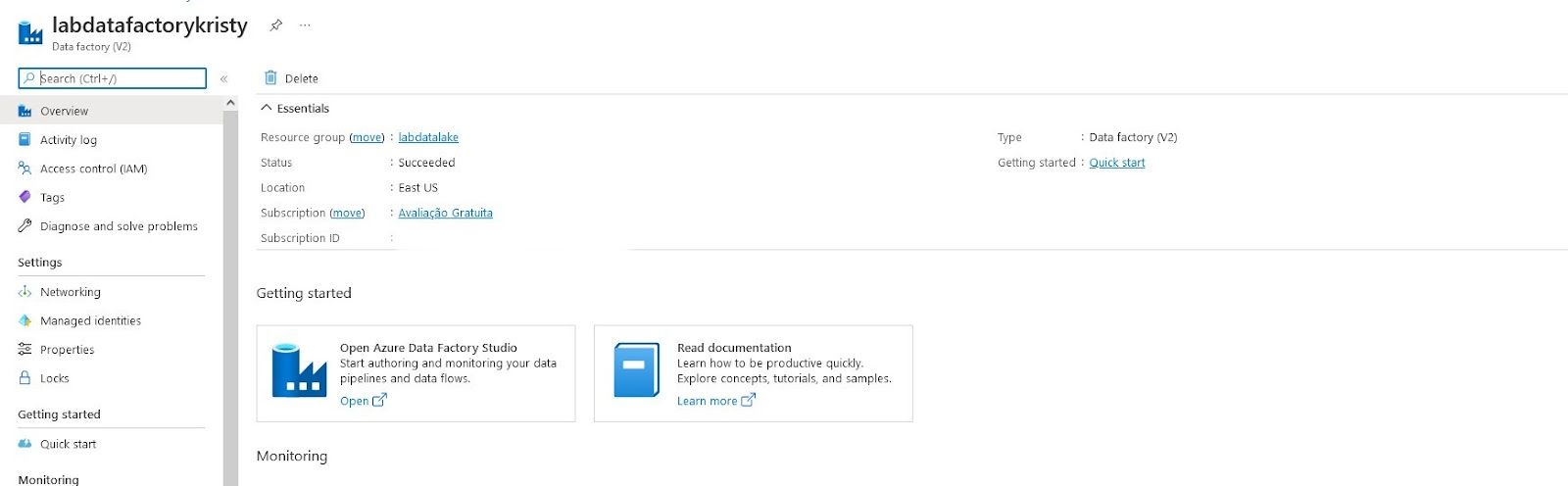Image resolution: width=1568 pixels, height=486 pixels.
Task: Click the Read documentation book icon
Action: pos(636,370)
